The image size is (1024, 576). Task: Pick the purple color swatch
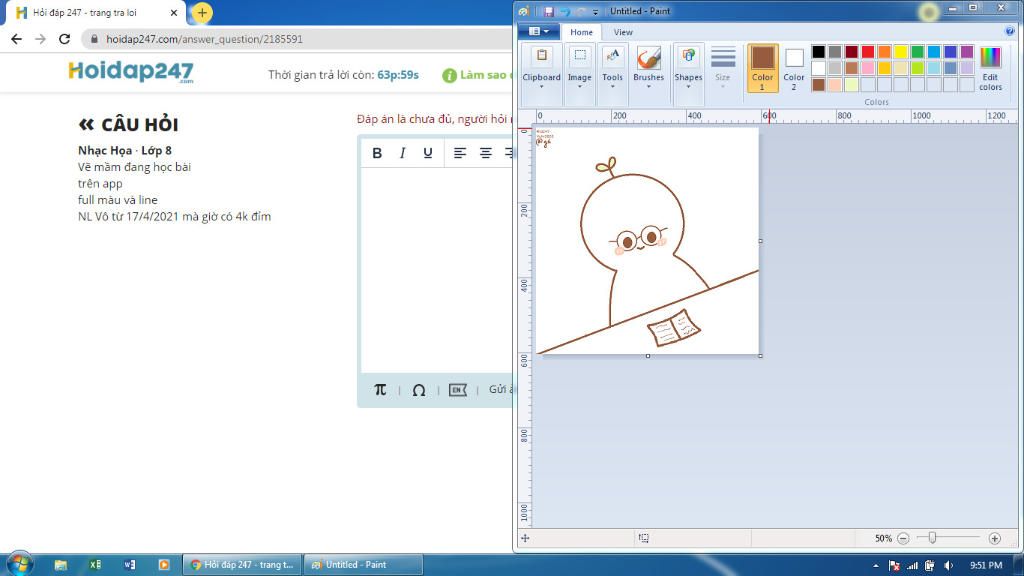pos(967,52)
